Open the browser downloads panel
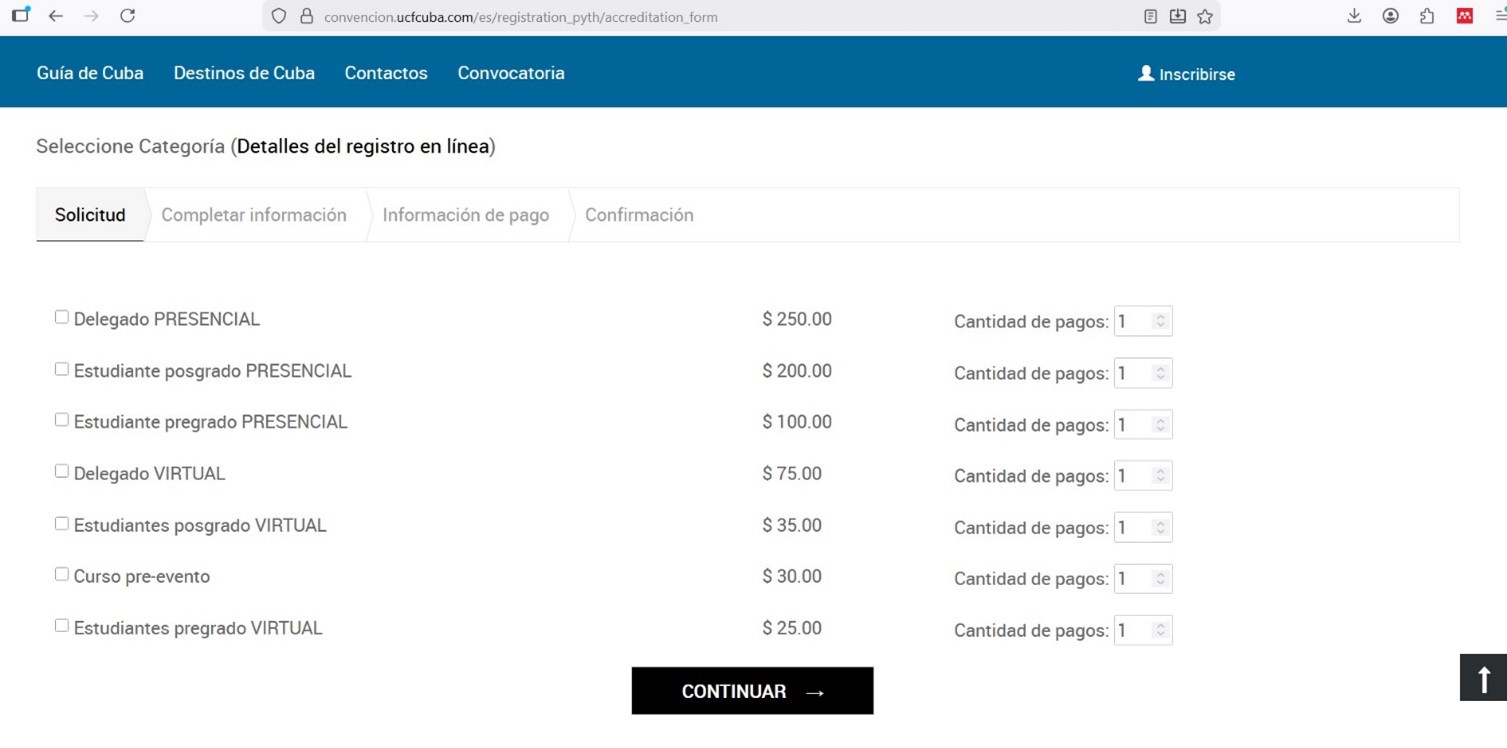 (x=1354, y=16)
